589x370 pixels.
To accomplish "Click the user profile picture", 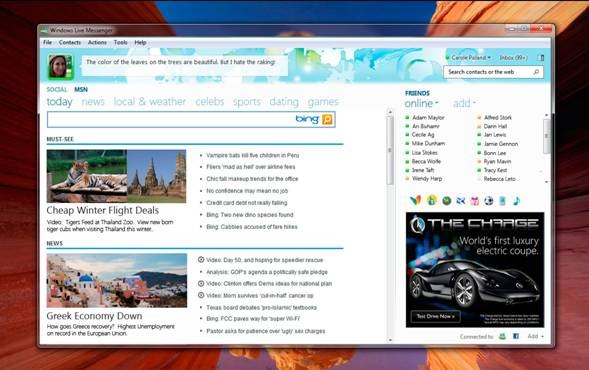I will (59, 66).
